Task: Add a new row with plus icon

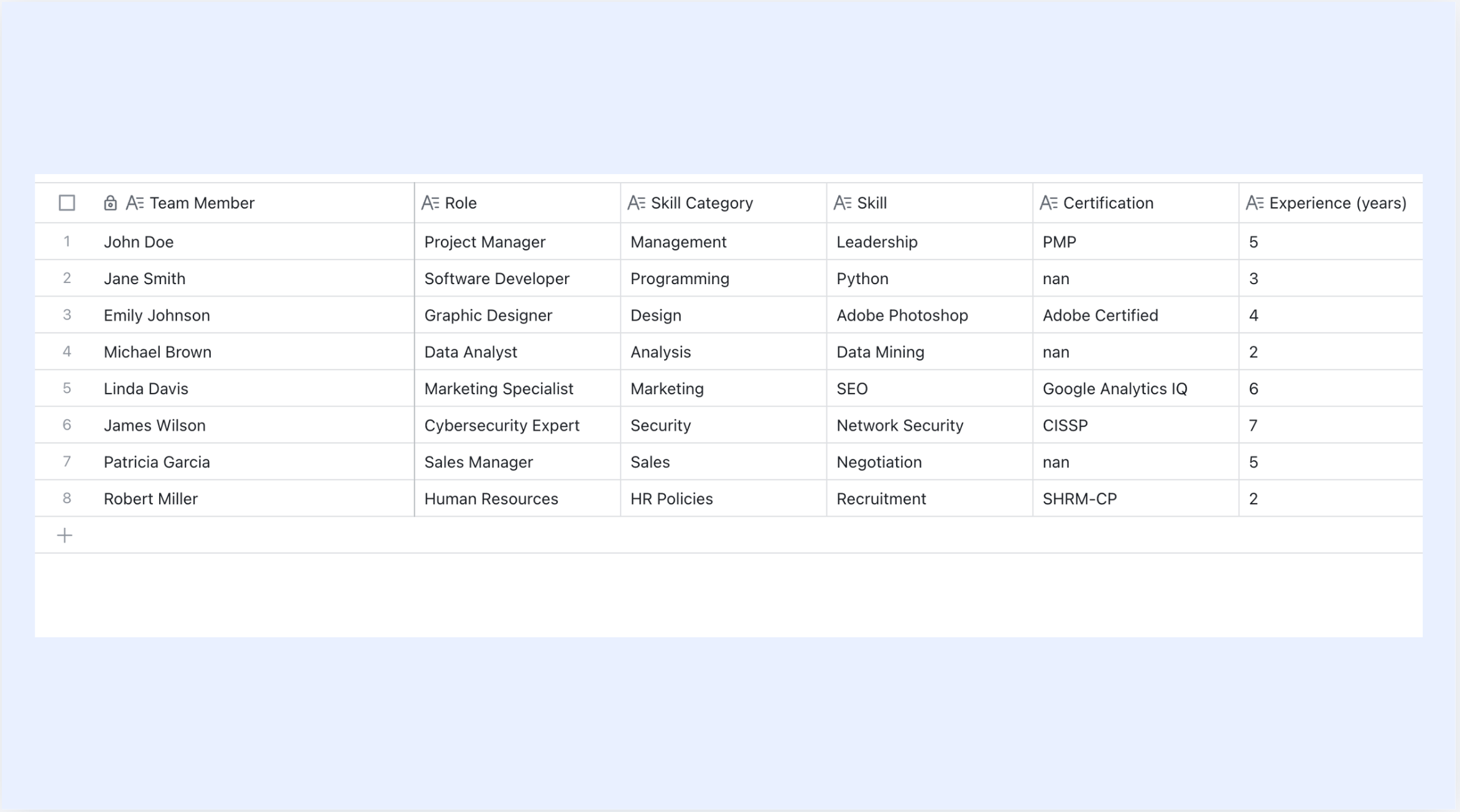Action: click(65, 535)
